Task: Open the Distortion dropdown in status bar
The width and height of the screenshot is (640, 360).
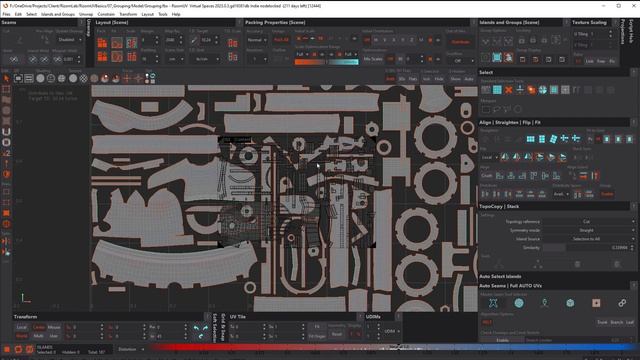Action: (x=131, y=349)
